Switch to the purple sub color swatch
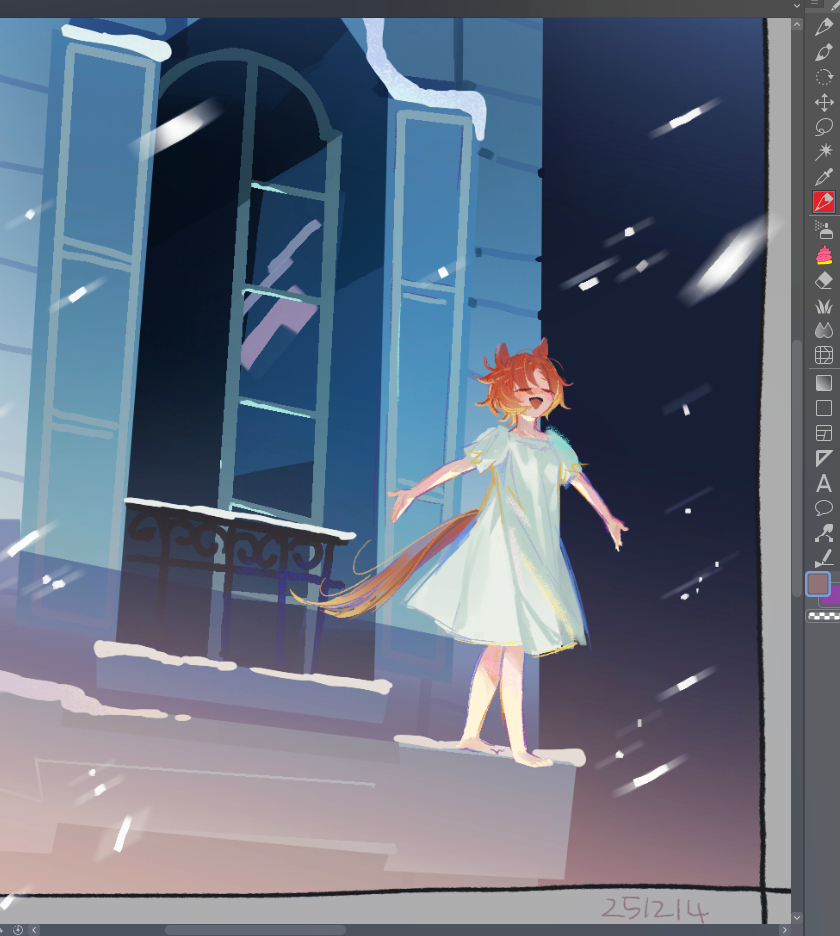 click(832, 596)
